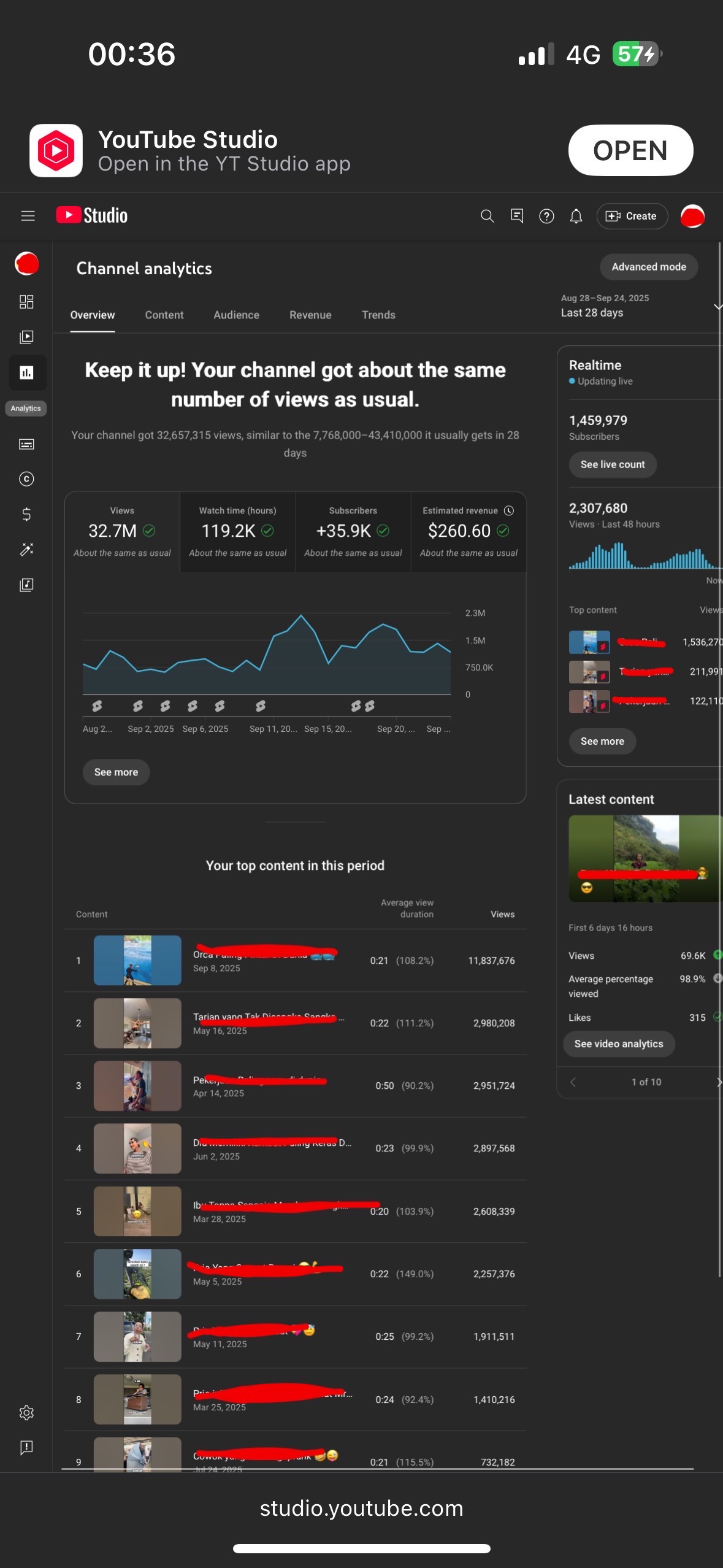Open Settings gear in sidebar

point(26,1413)
